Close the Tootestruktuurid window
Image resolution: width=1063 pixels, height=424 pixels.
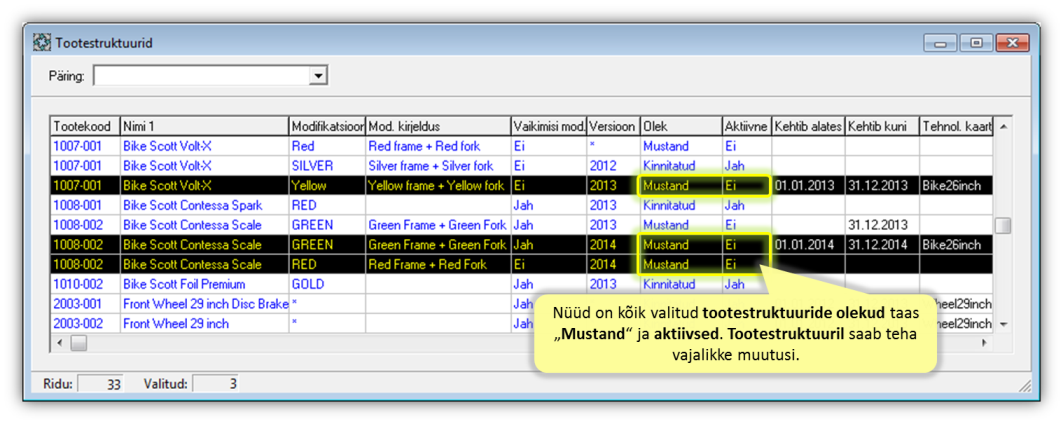(1014, 43)
